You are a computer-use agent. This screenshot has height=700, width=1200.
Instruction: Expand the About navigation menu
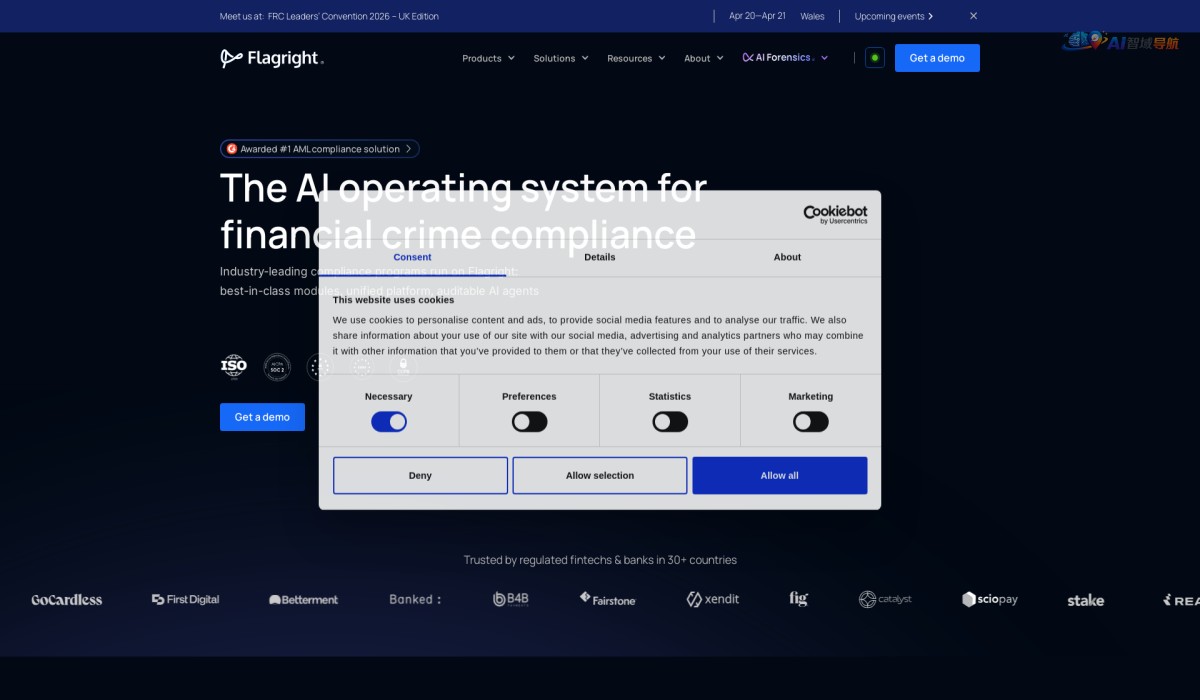(x=704, y=58)
